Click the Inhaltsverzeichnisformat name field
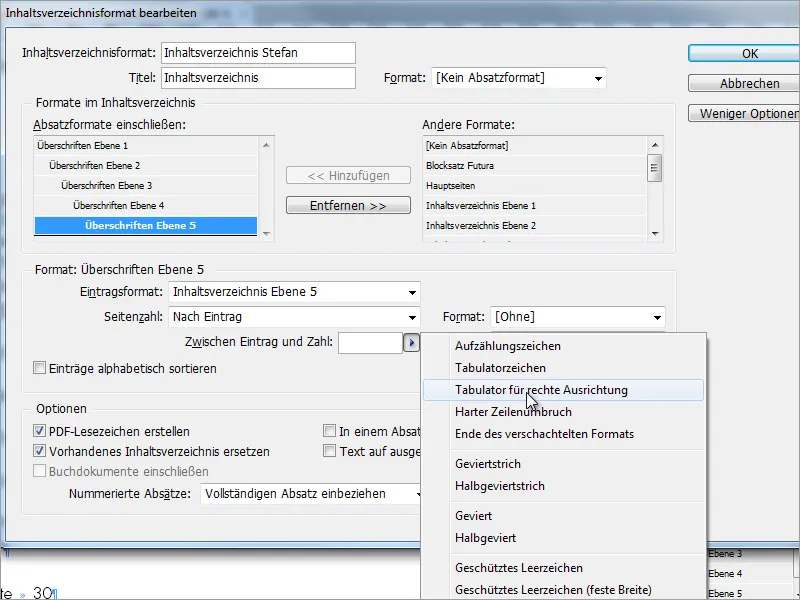The height and width of the screenshot is (600, 800). click(258, 53)
